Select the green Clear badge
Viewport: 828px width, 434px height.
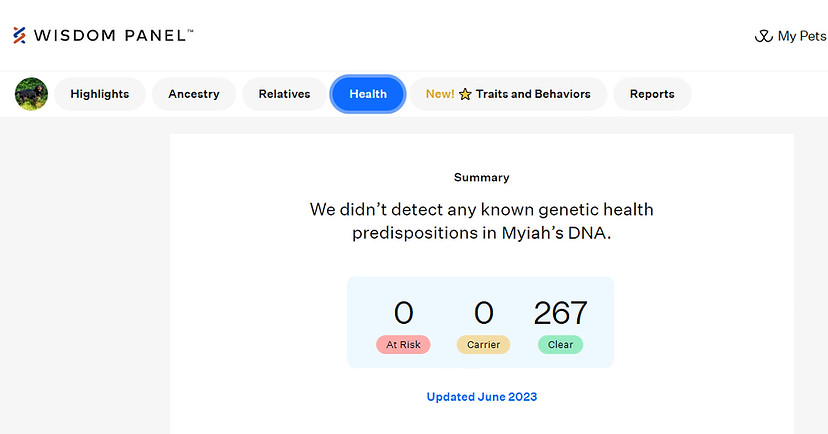tap(560, 345)
